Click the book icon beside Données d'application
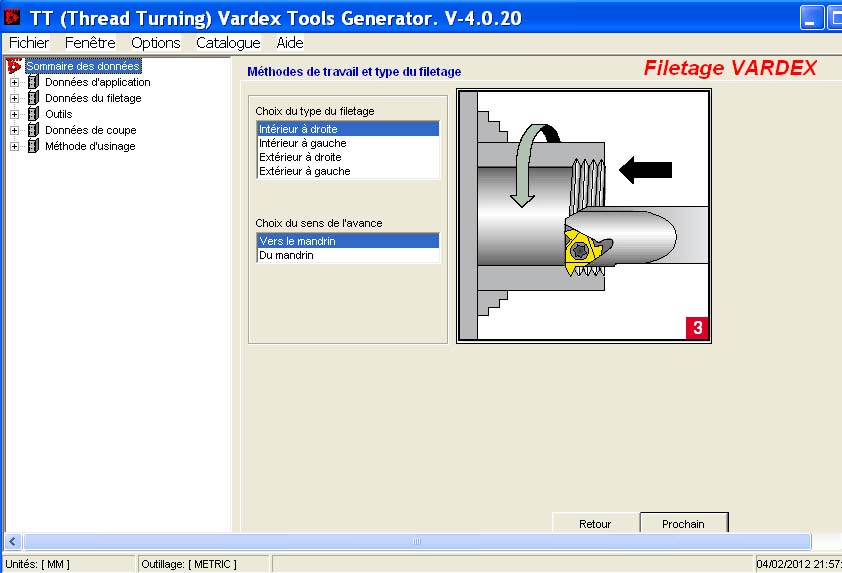The width and height of the screenshot is (842, 573). pos(33,82)
